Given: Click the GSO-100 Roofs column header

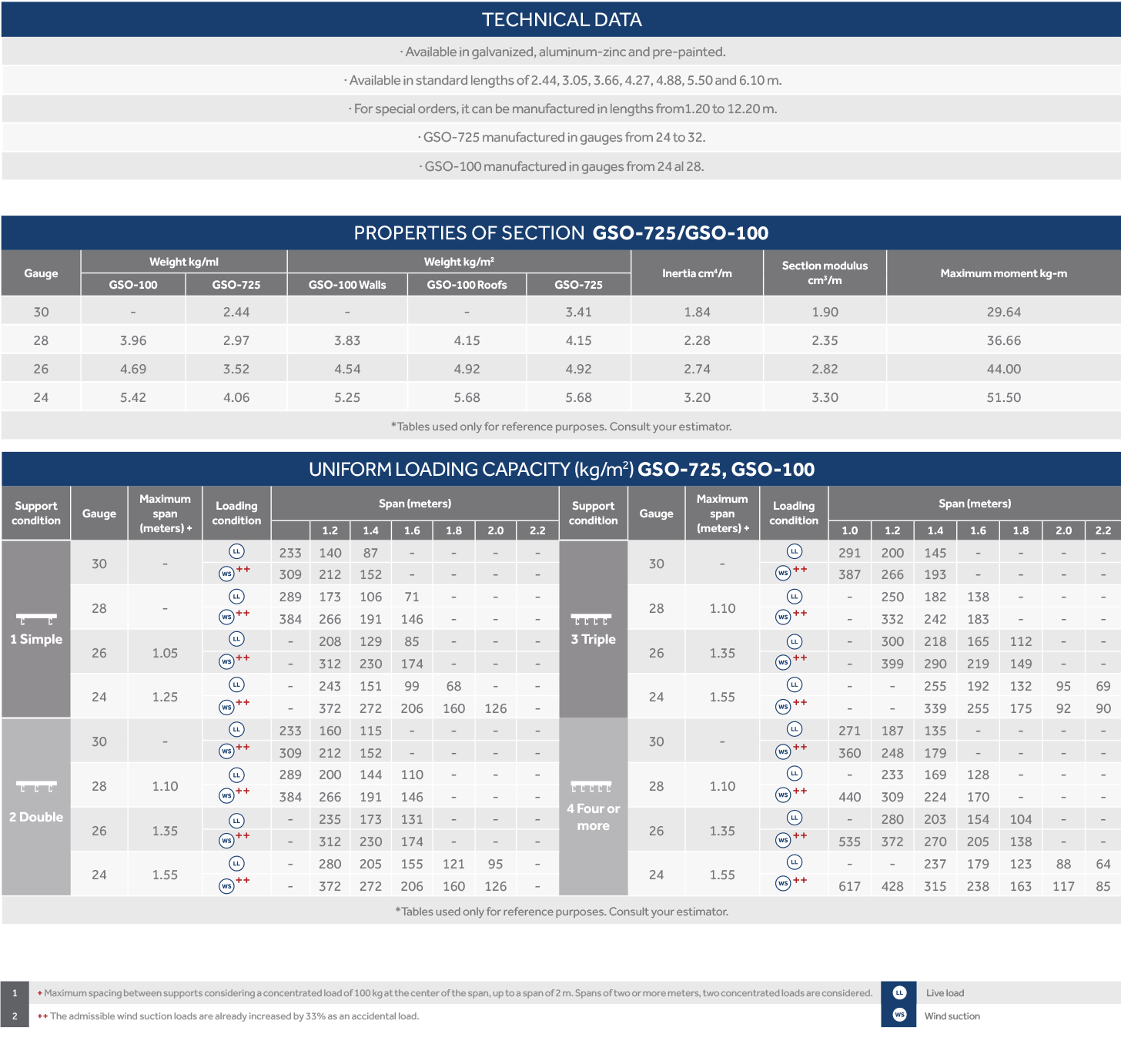Looking at the screenshot, I should (467, 285).
